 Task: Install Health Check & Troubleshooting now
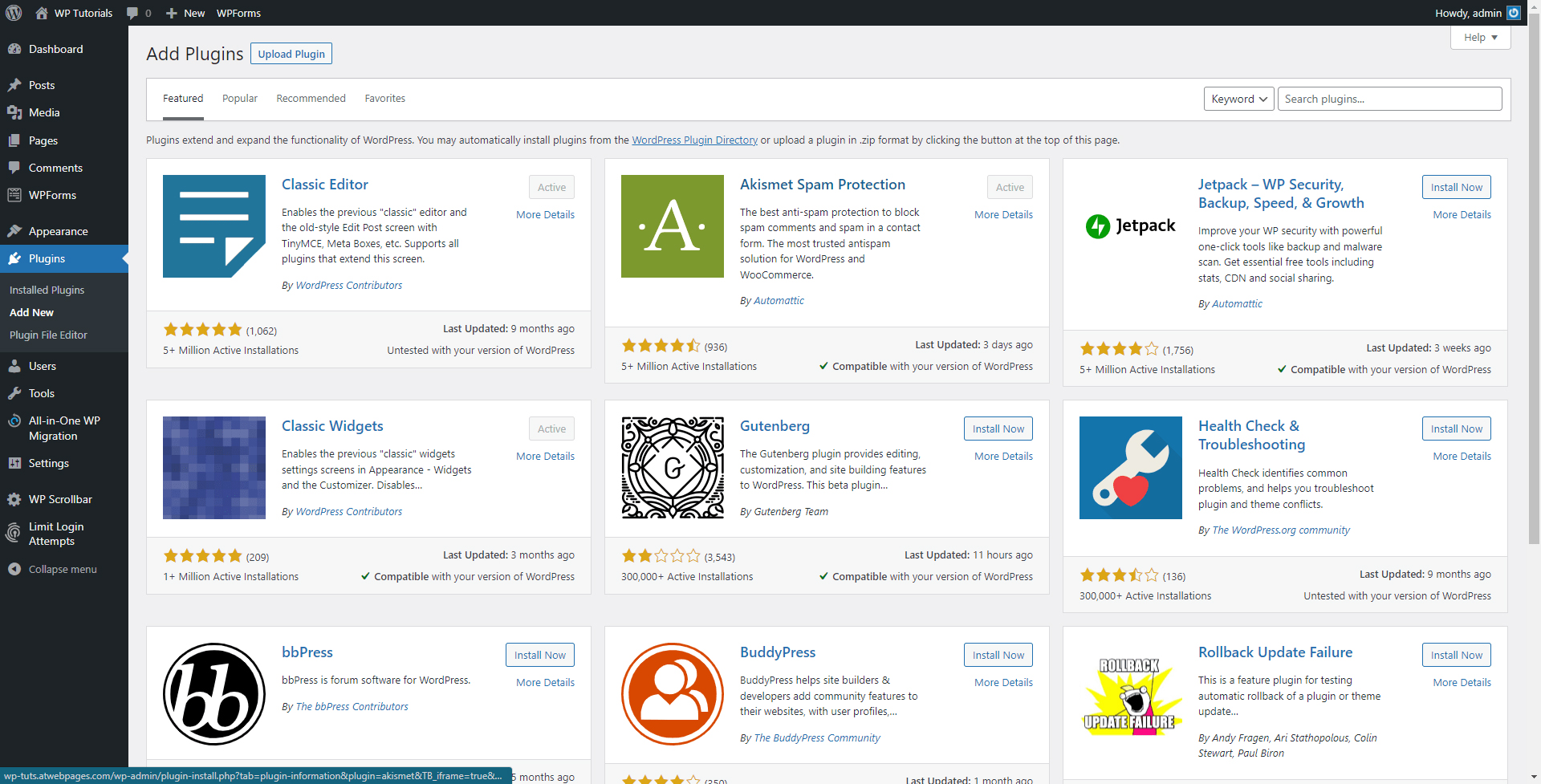(1457, 429)
